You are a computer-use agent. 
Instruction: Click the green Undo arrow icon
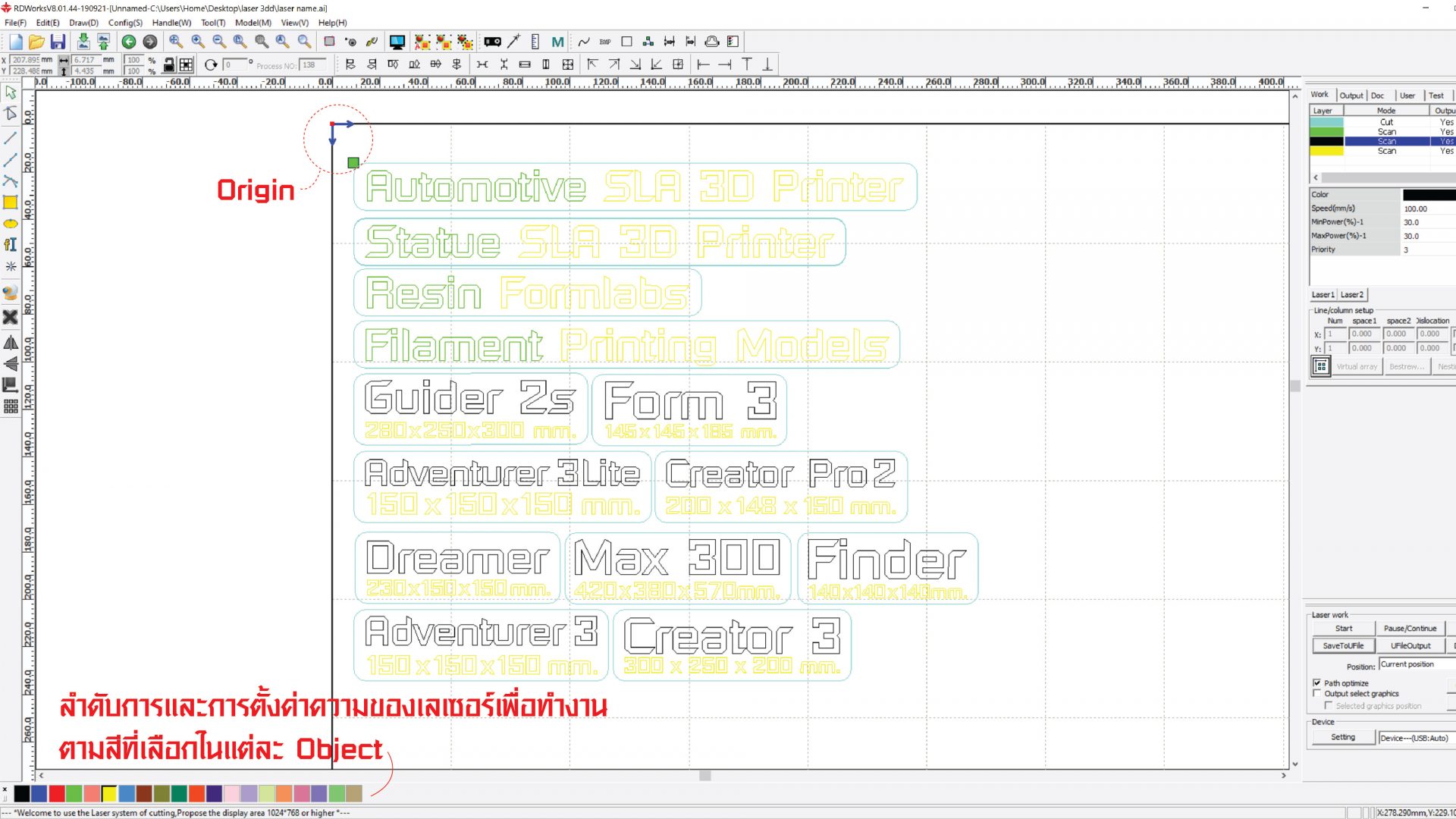(x=129, y=42)
